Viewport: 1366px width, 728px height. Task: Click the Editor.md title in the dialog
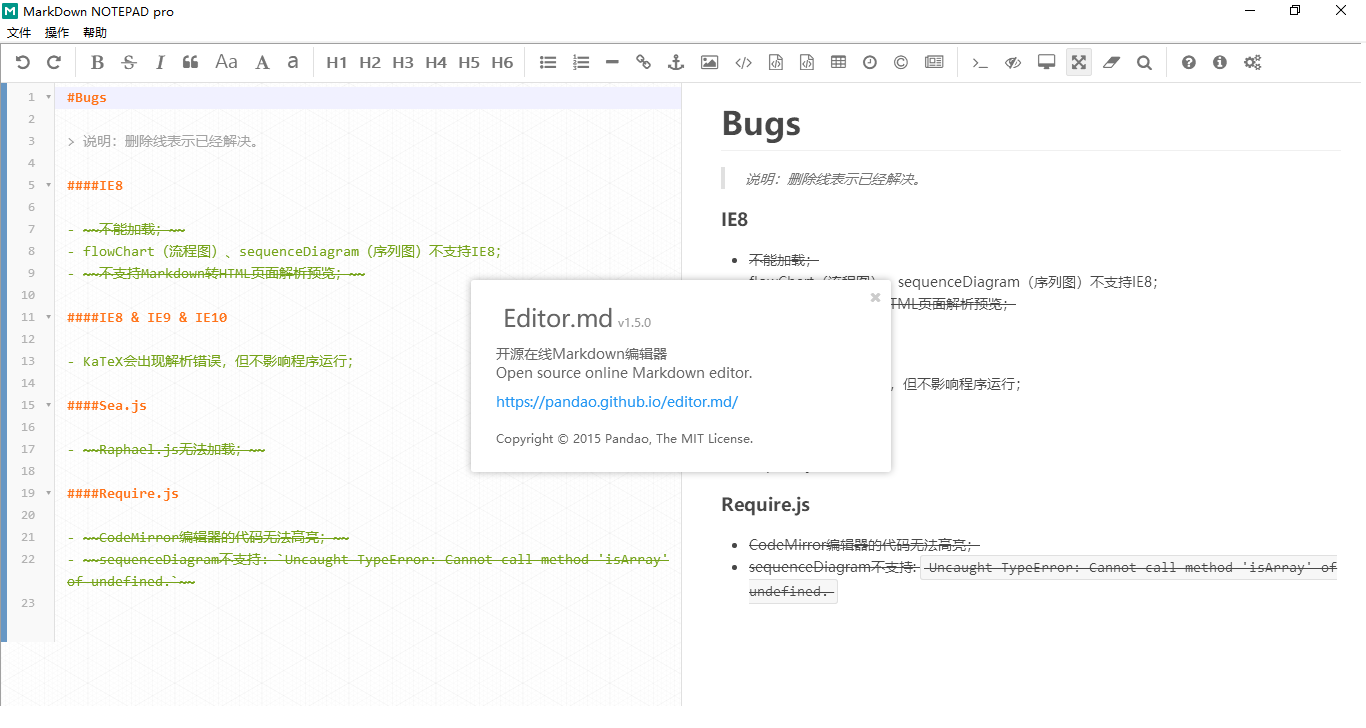pos(558,319)
